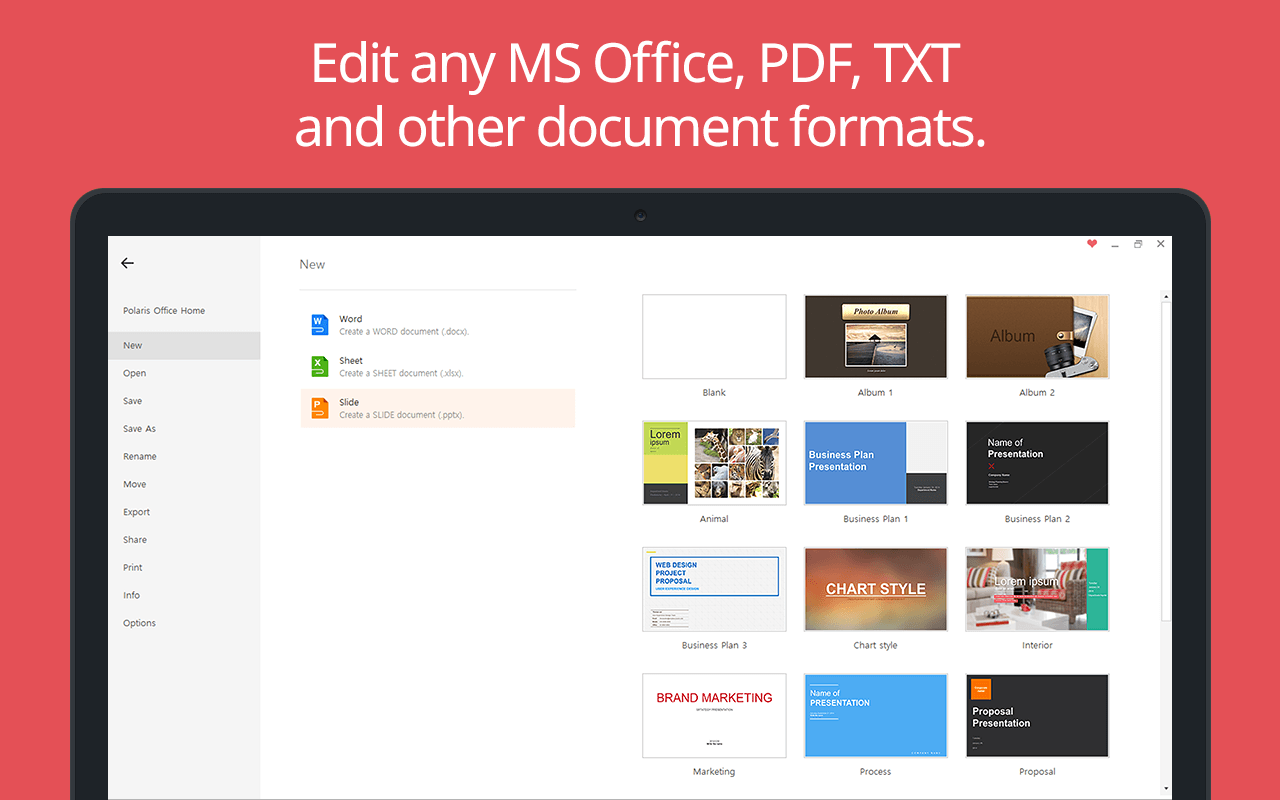Click the "Business Plan 2" label text
Screen dimensions: 1280x800
[1037, 519]
